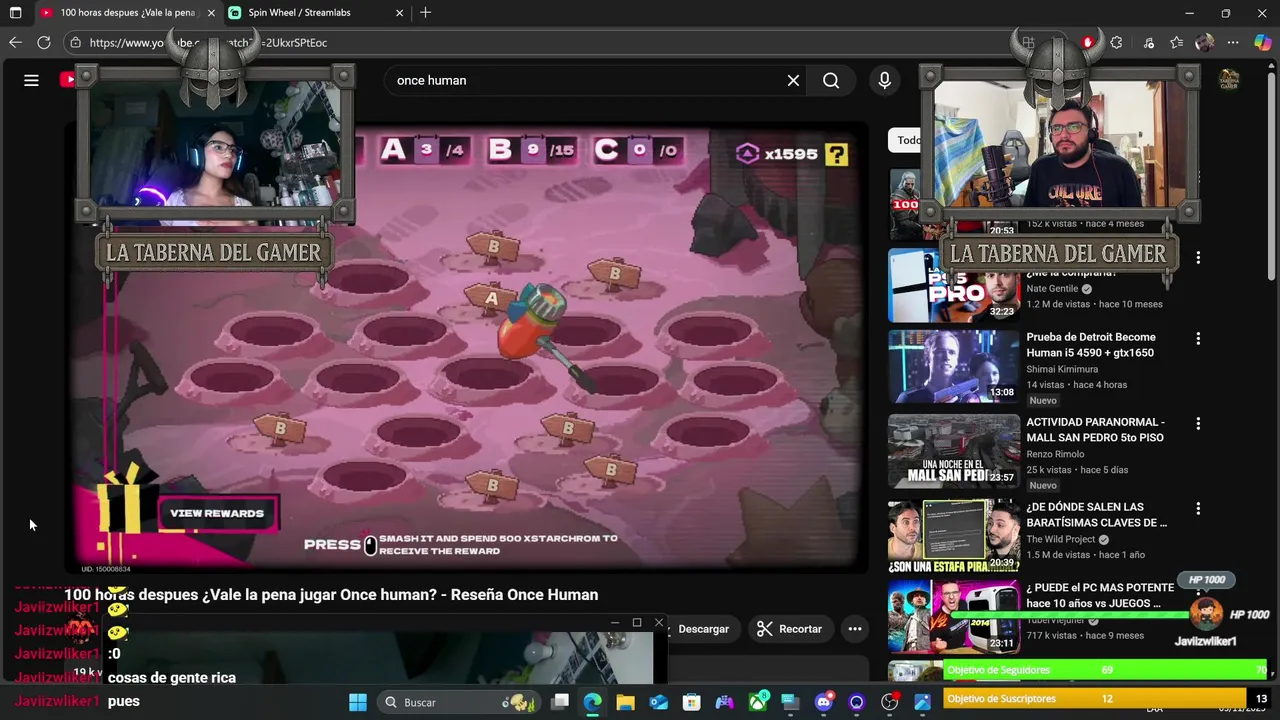Screen dimensions: 1280x720
Task: Click the YouTube search magnifier button
Action: tap(831, 80)
